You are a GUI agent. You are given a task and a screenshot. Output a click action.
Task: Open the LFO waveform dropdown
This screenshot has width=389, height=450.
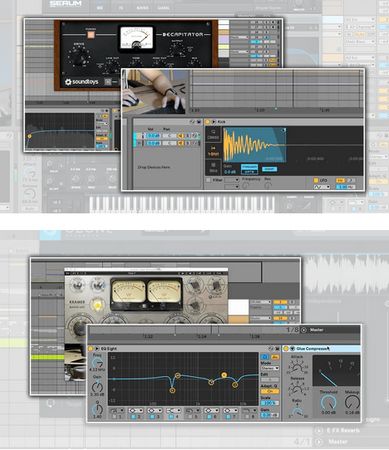pyautogui.click(x=322, y=187)
